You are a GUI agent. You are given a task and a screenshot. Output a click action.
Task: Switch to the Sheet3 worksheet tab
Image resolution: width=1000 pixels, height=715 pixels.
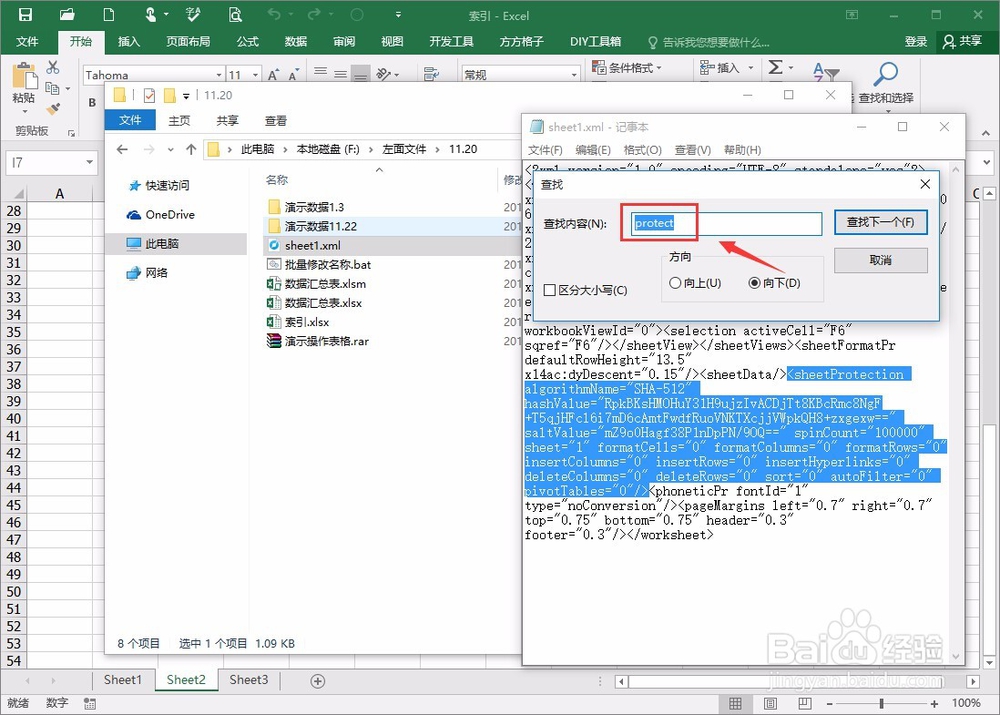tap(249, 680)
